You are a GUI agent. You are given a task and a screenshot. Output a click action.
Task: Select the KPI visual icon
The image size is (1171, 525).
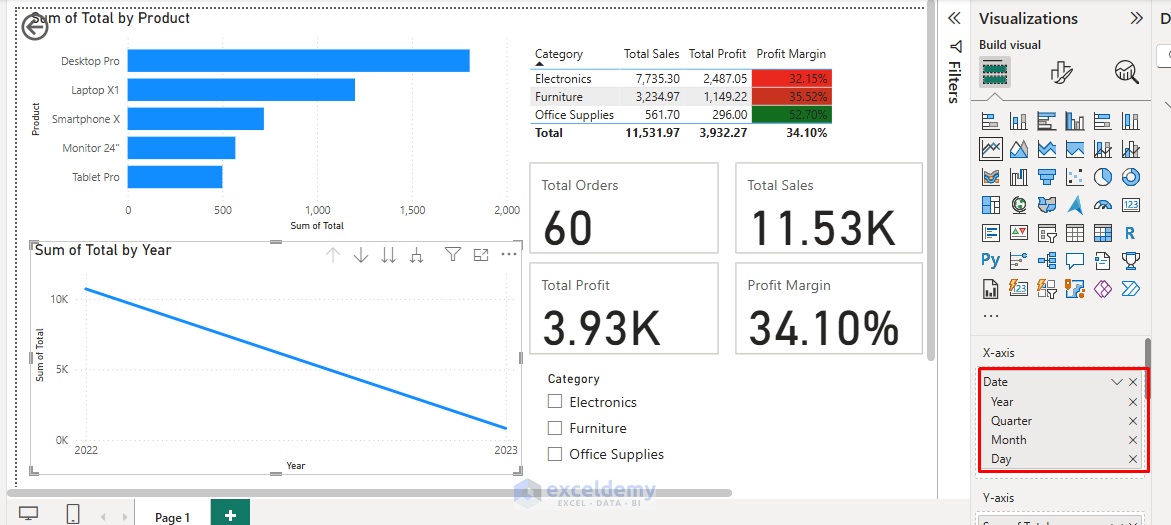coord(1019,233)
